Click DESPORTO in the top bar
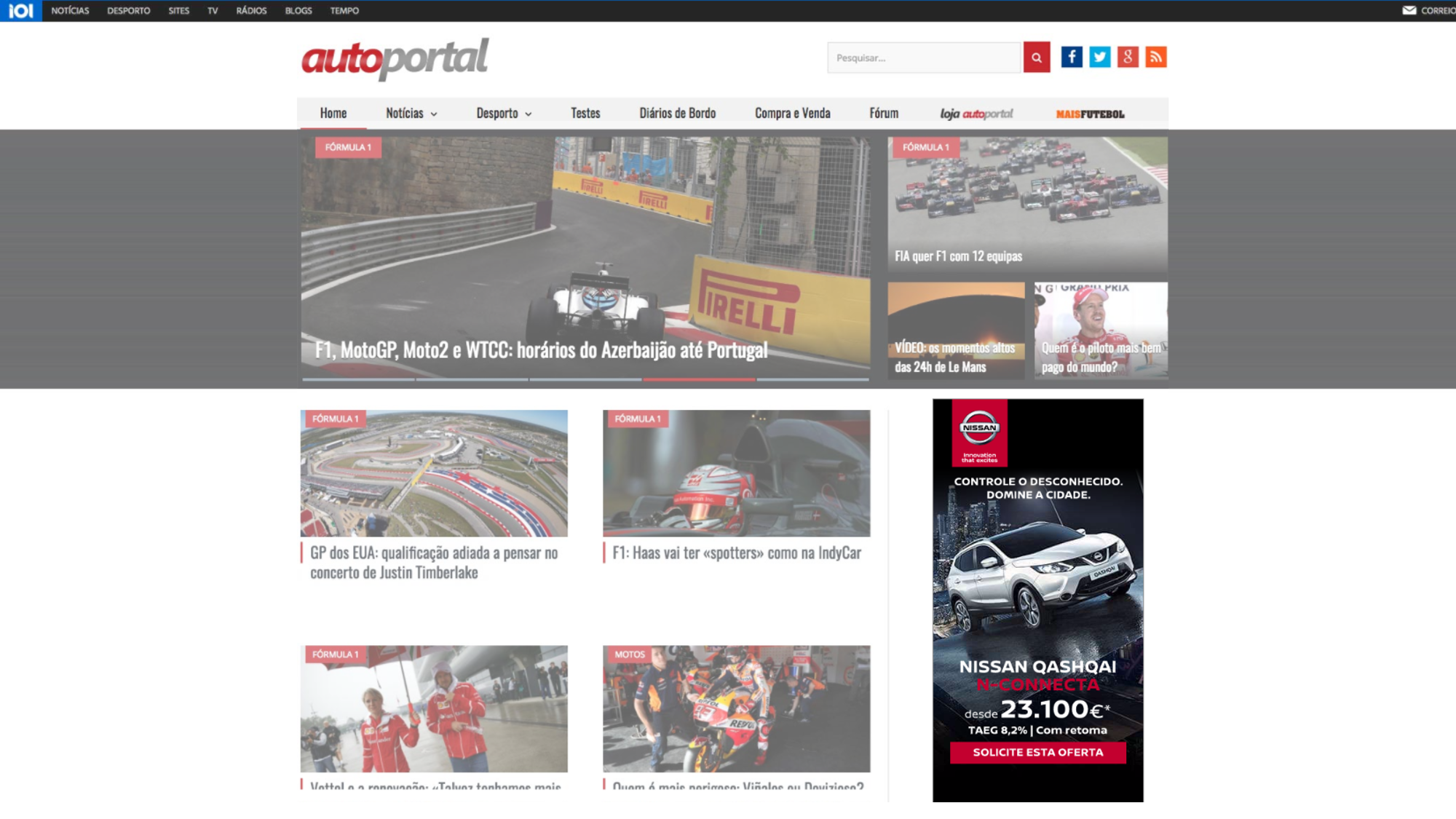 pyautogui.click(x=128, y=11)
